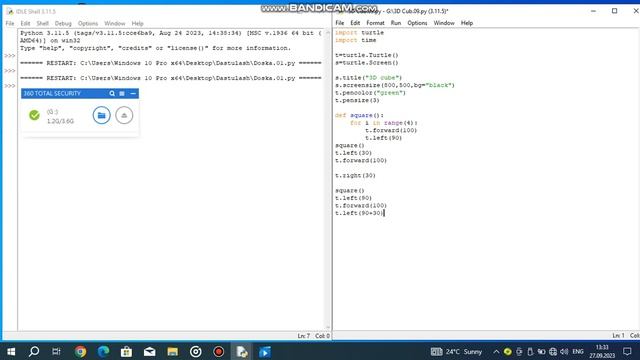Open the File menu in the editor window

point(340,23)
